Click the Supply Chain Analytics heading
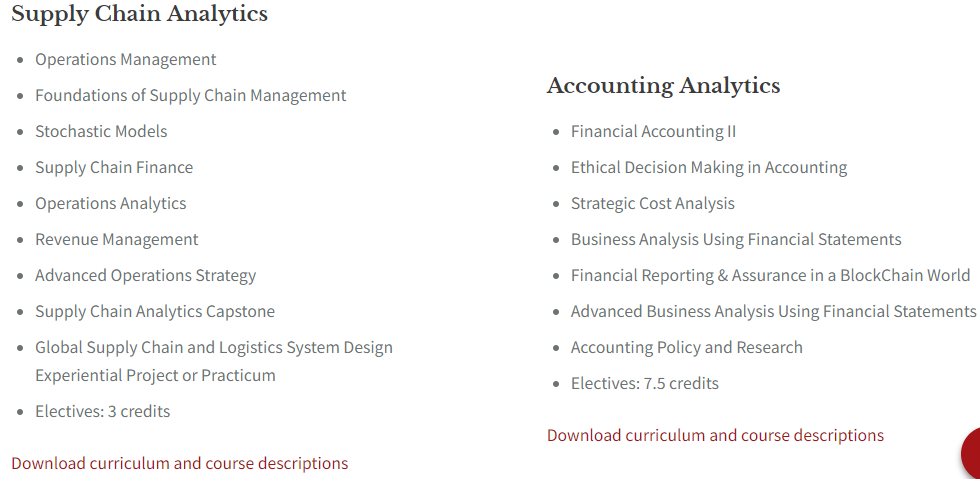Screen dimensions: 980x479 [139, 14]
